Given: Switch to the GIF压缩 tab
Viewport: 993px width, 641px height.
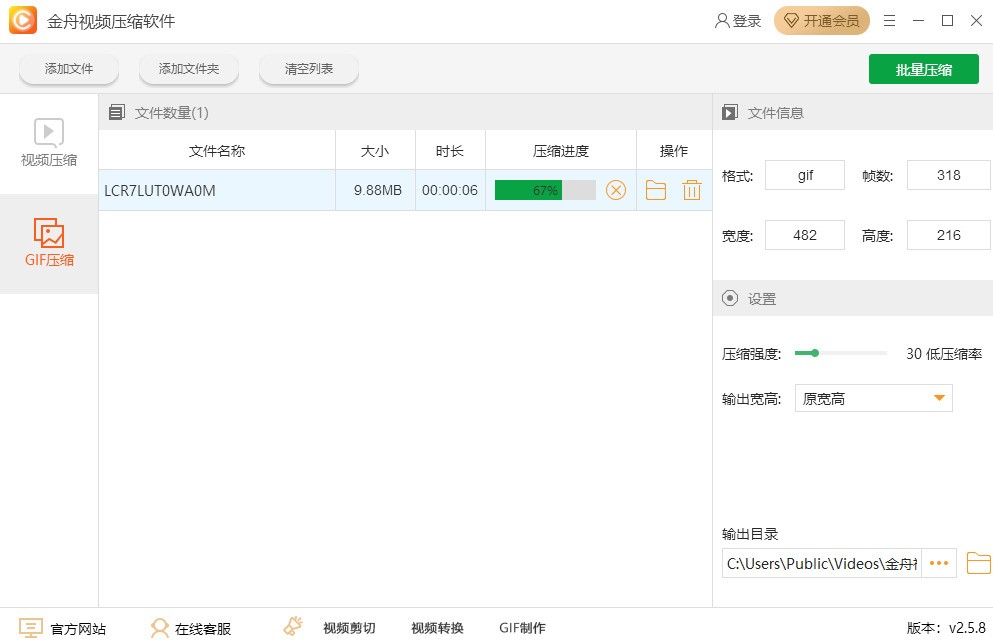Looking at the screenshot, I should [49, 243].
